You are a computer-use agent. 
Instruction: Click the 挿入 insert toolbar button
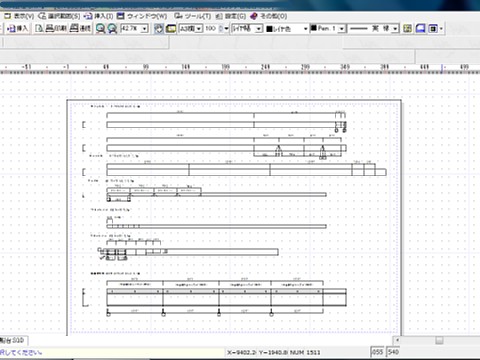(17, 29)
